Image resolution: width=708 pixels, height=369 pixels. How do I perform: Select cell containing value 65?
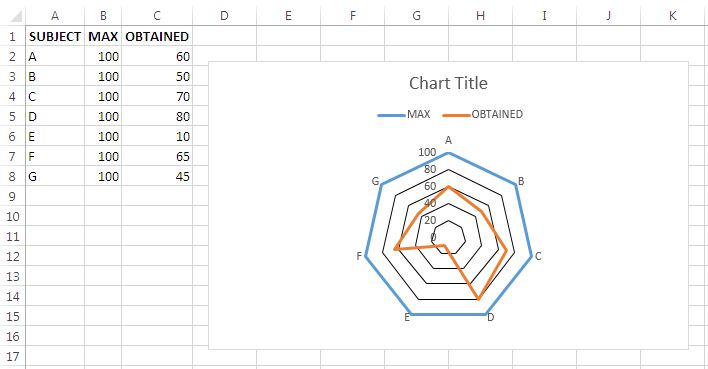click(x=157, y=156)
